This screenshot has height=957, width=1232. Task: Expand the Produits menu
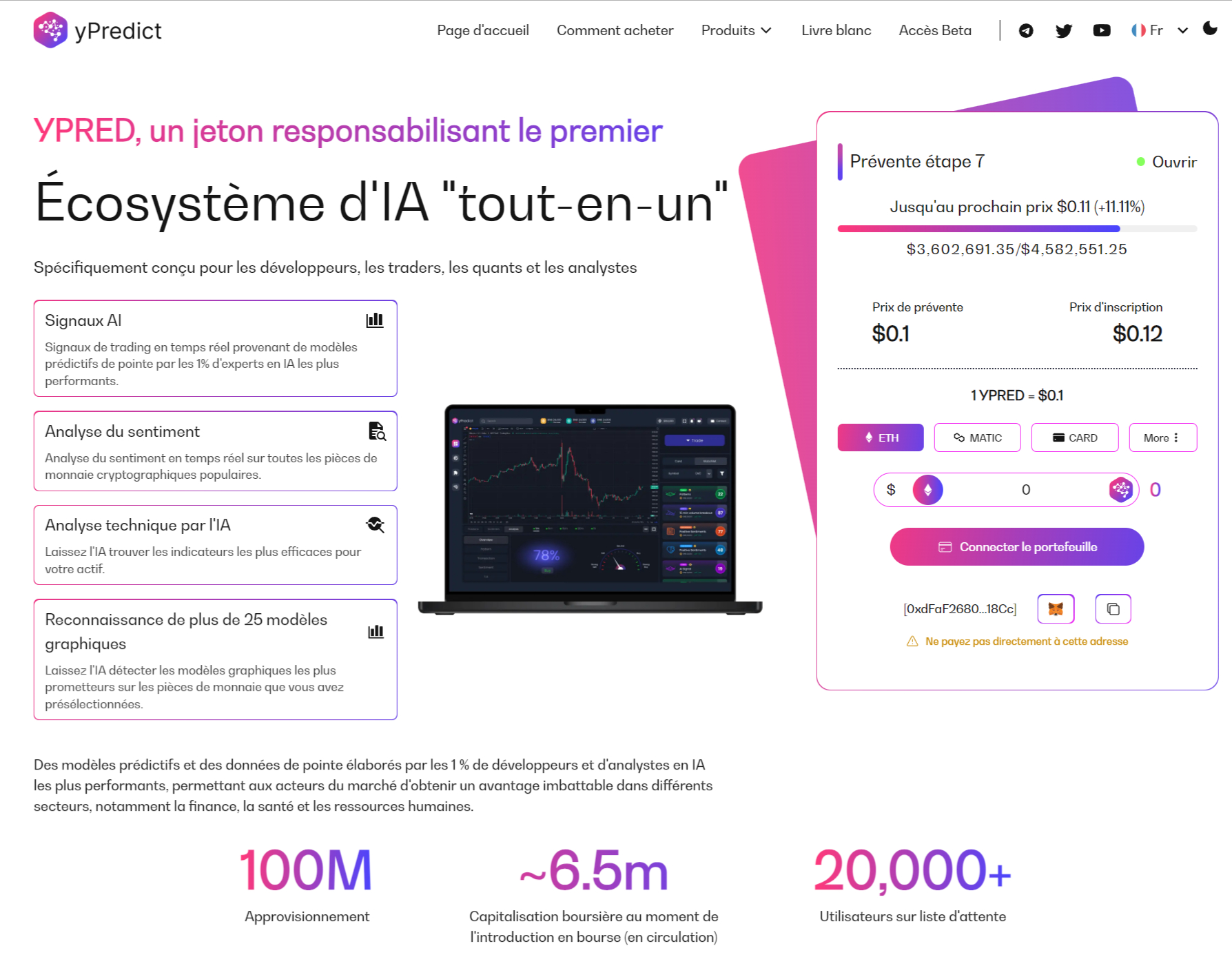point(736,30)
